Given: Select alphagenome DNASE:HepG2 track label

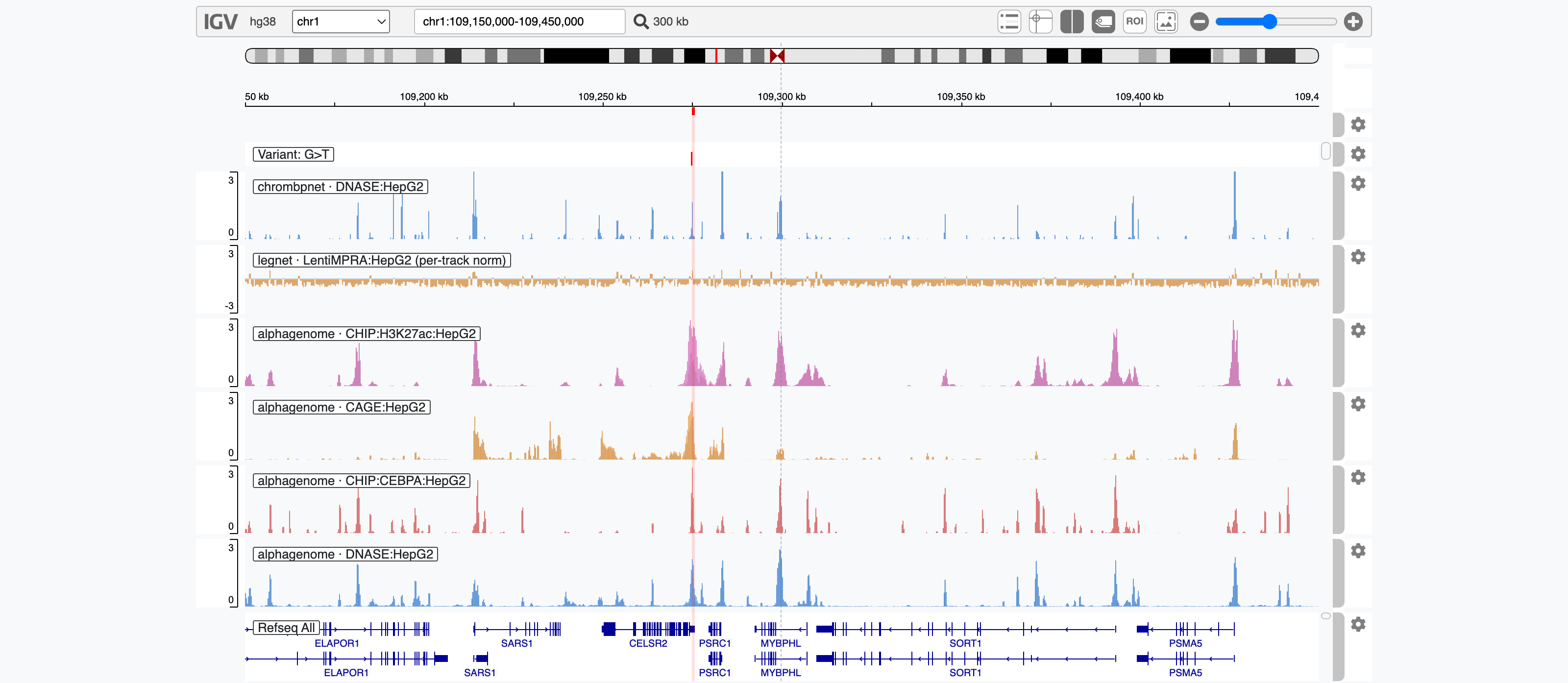Looking at the screenshot, I should click(345, 554).
